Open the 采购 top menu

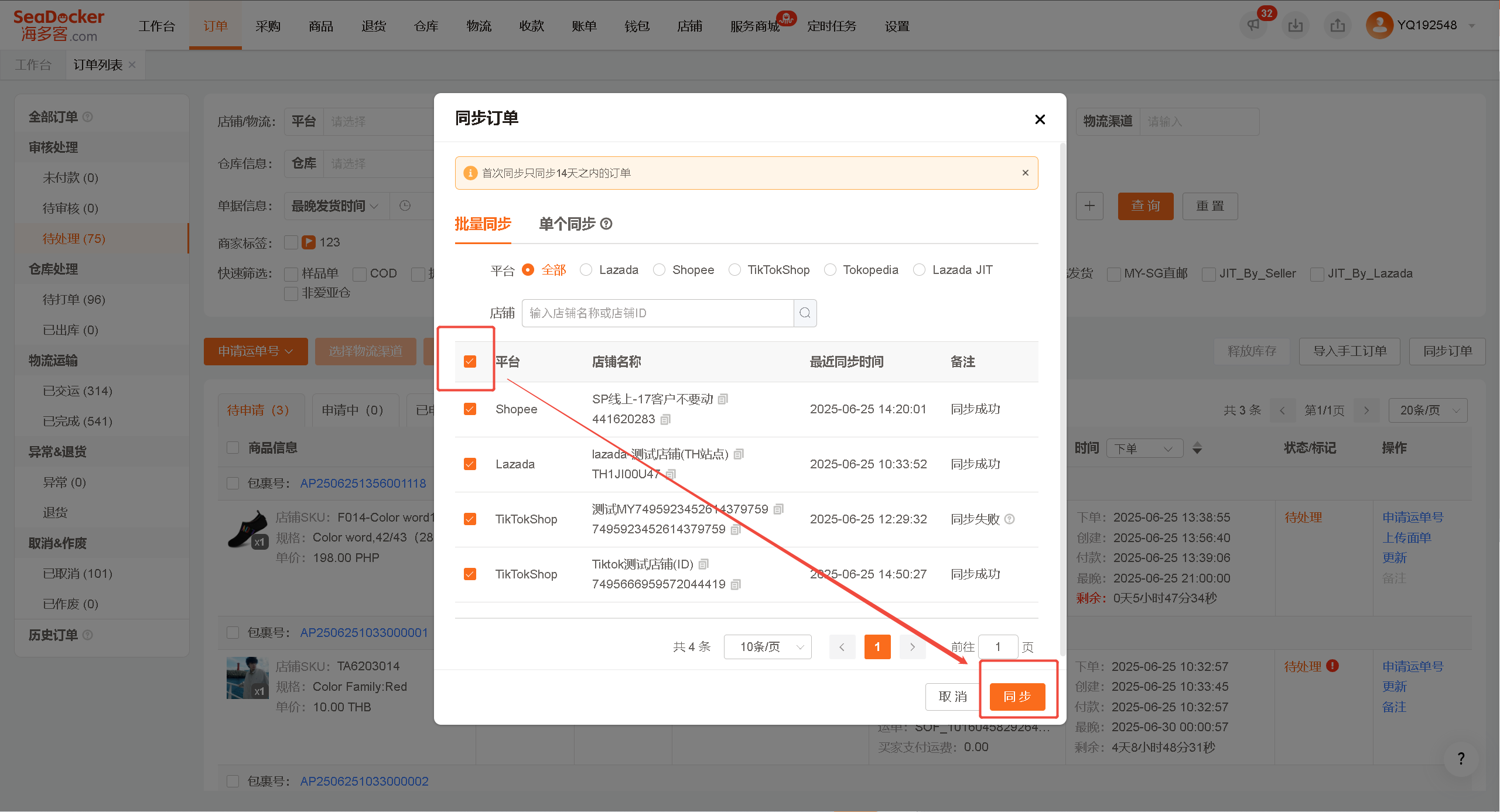click(268, 26)
